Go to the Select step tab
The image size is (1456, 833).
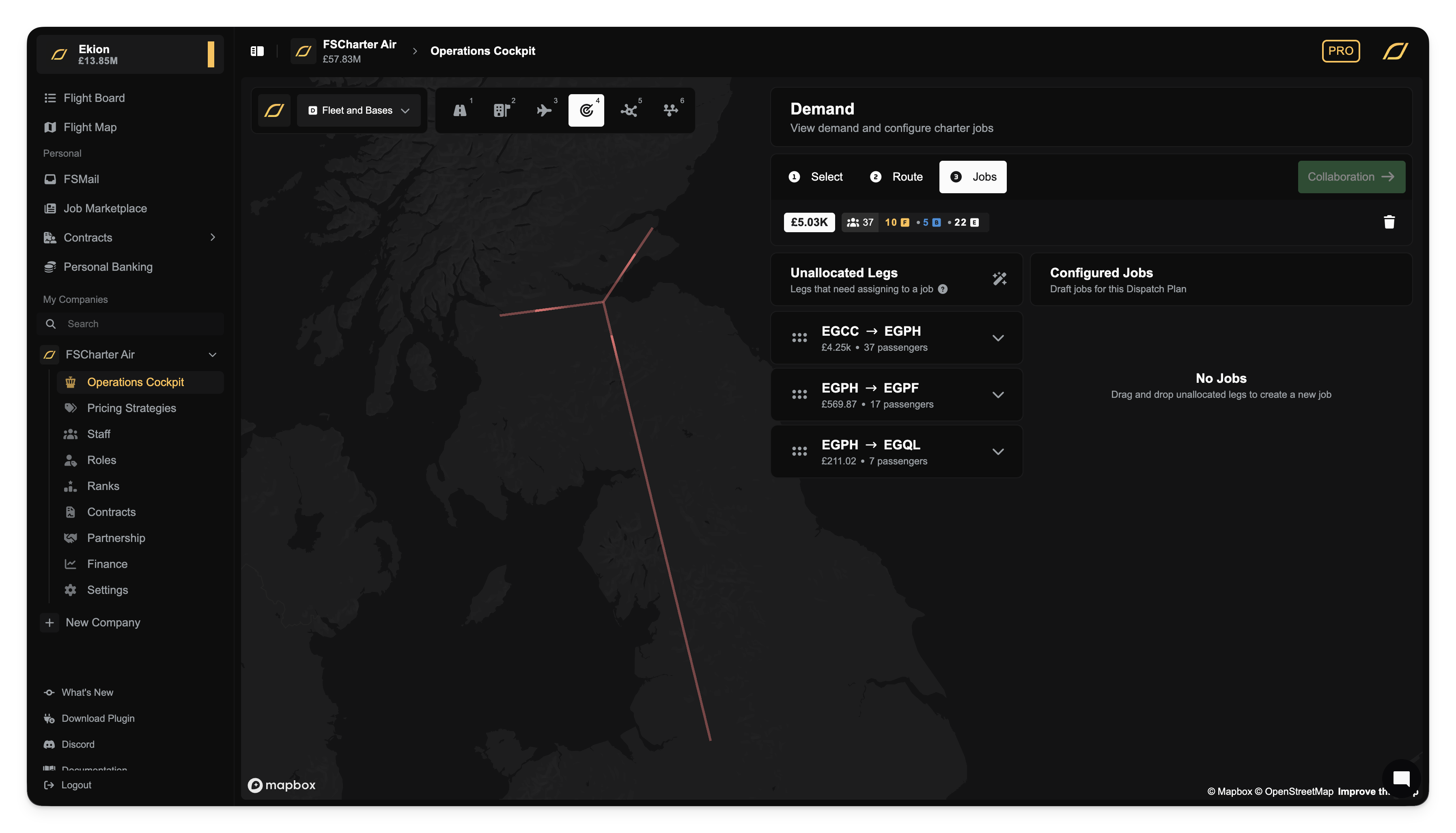tap(816, 177)
